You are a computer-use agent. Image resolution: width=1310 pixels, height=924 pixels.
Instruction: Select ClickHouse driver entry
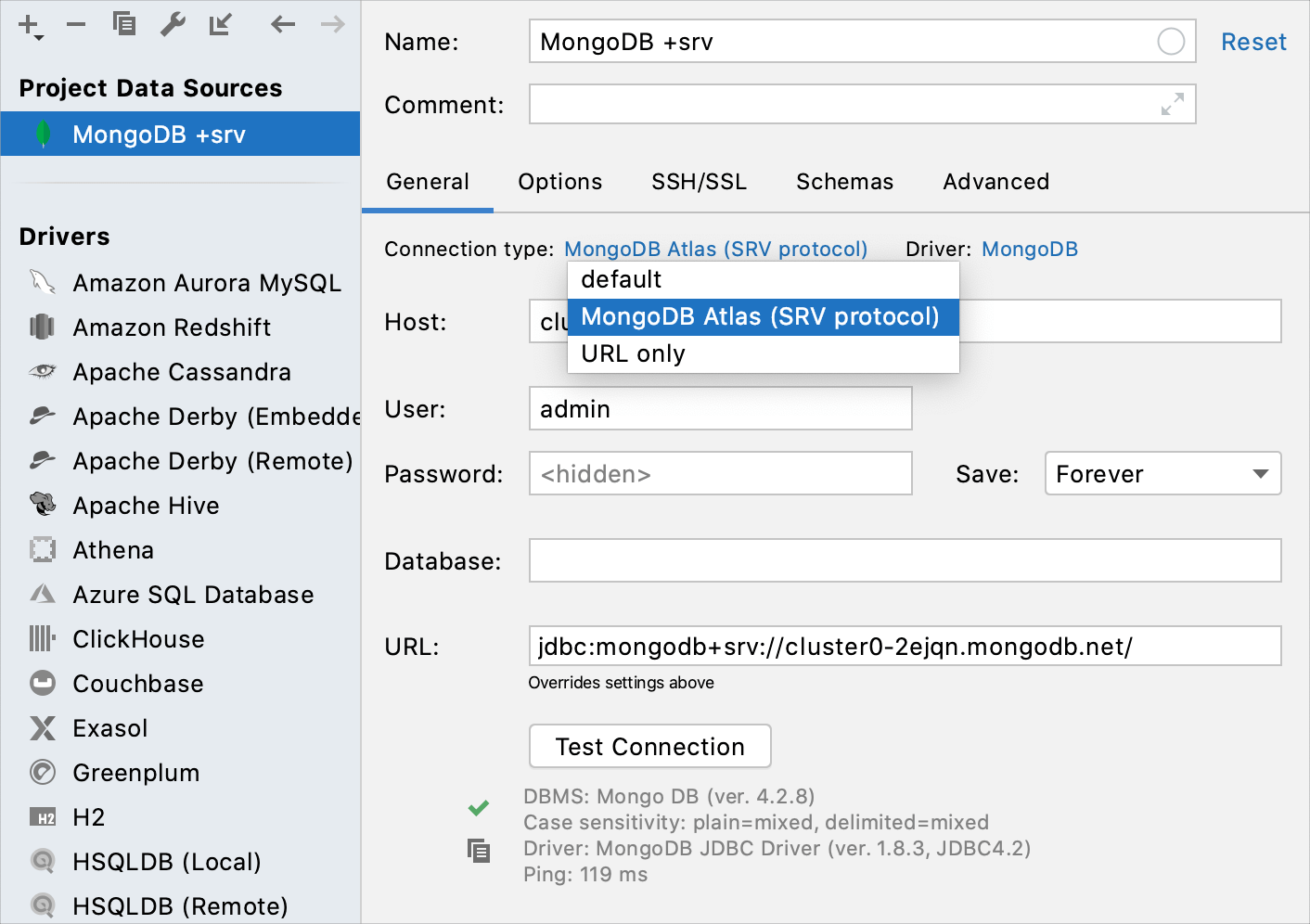pos(181,639)
